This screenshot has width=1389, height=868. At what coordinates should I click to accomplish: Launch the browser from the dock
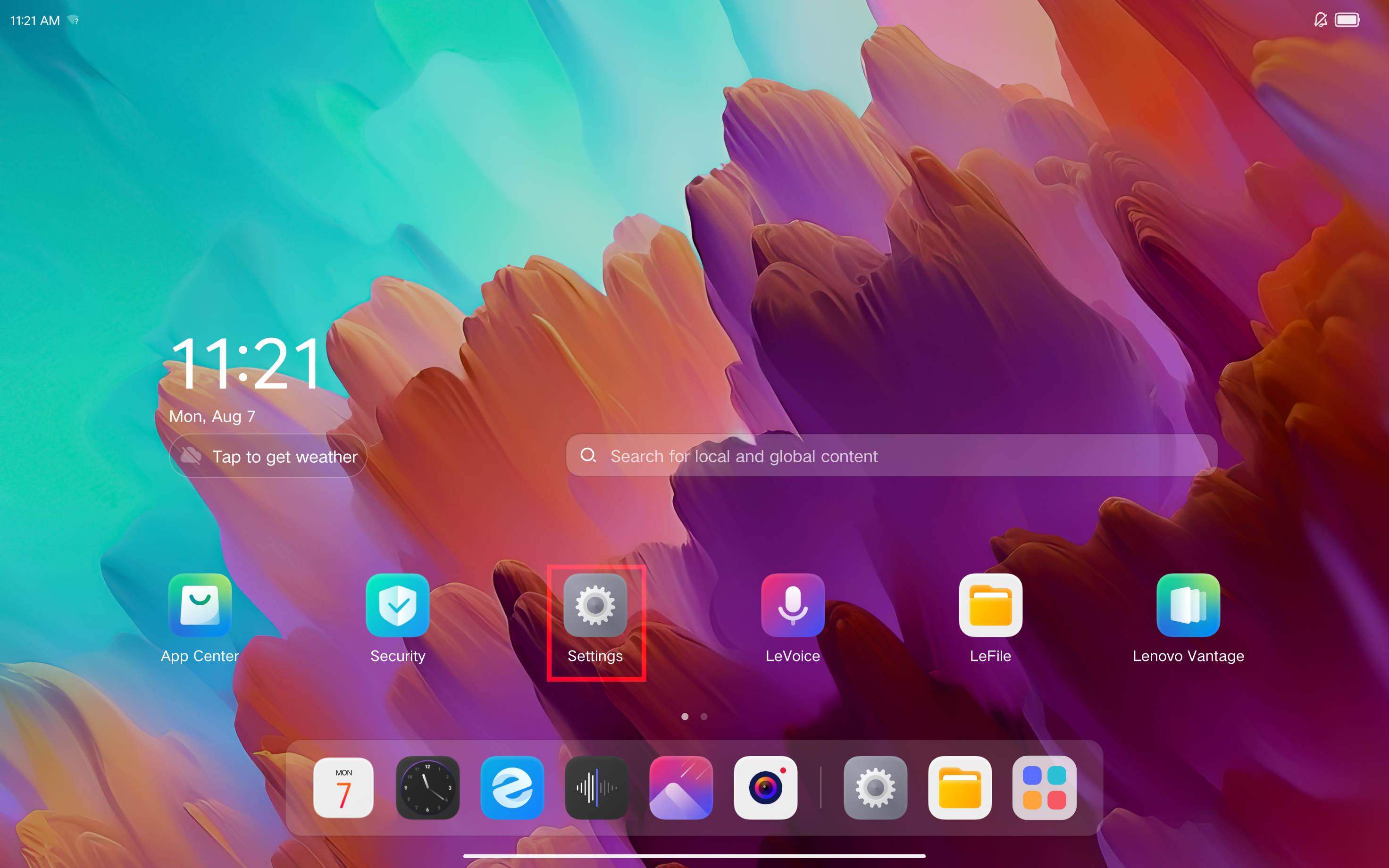point(512,787)
